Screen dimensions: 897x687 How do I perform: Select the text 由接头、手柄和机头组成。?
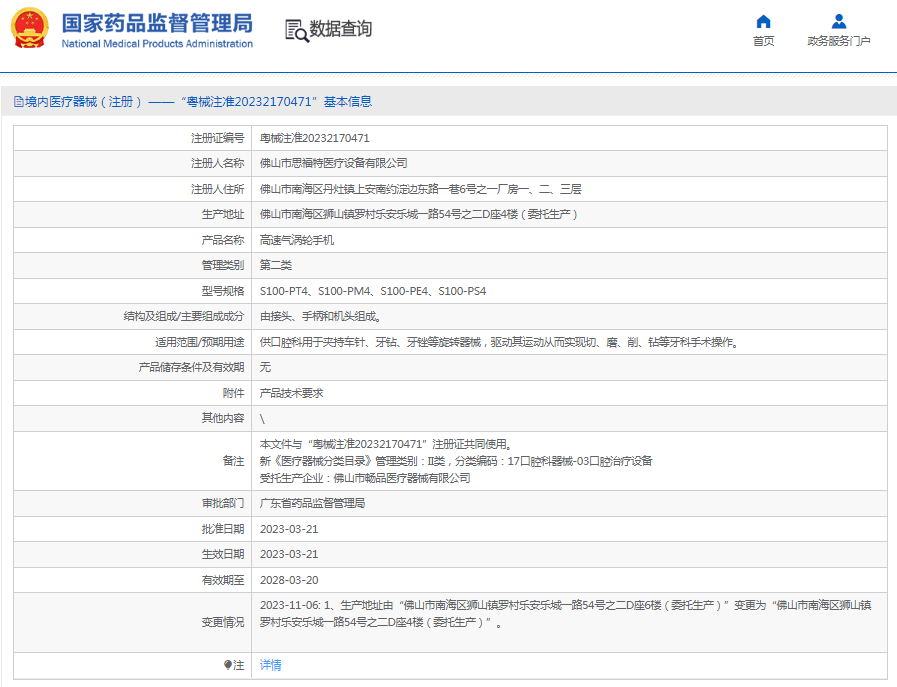[x=320, y=316]
